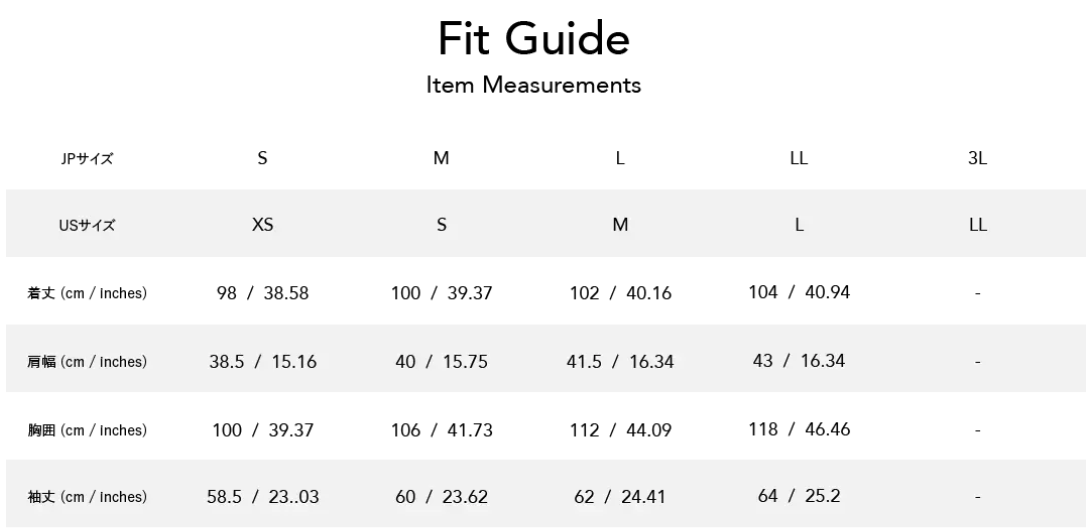Click the "Item Measurements" subtitle
The height and width of the screenshot is (532, 1092).
533,86
